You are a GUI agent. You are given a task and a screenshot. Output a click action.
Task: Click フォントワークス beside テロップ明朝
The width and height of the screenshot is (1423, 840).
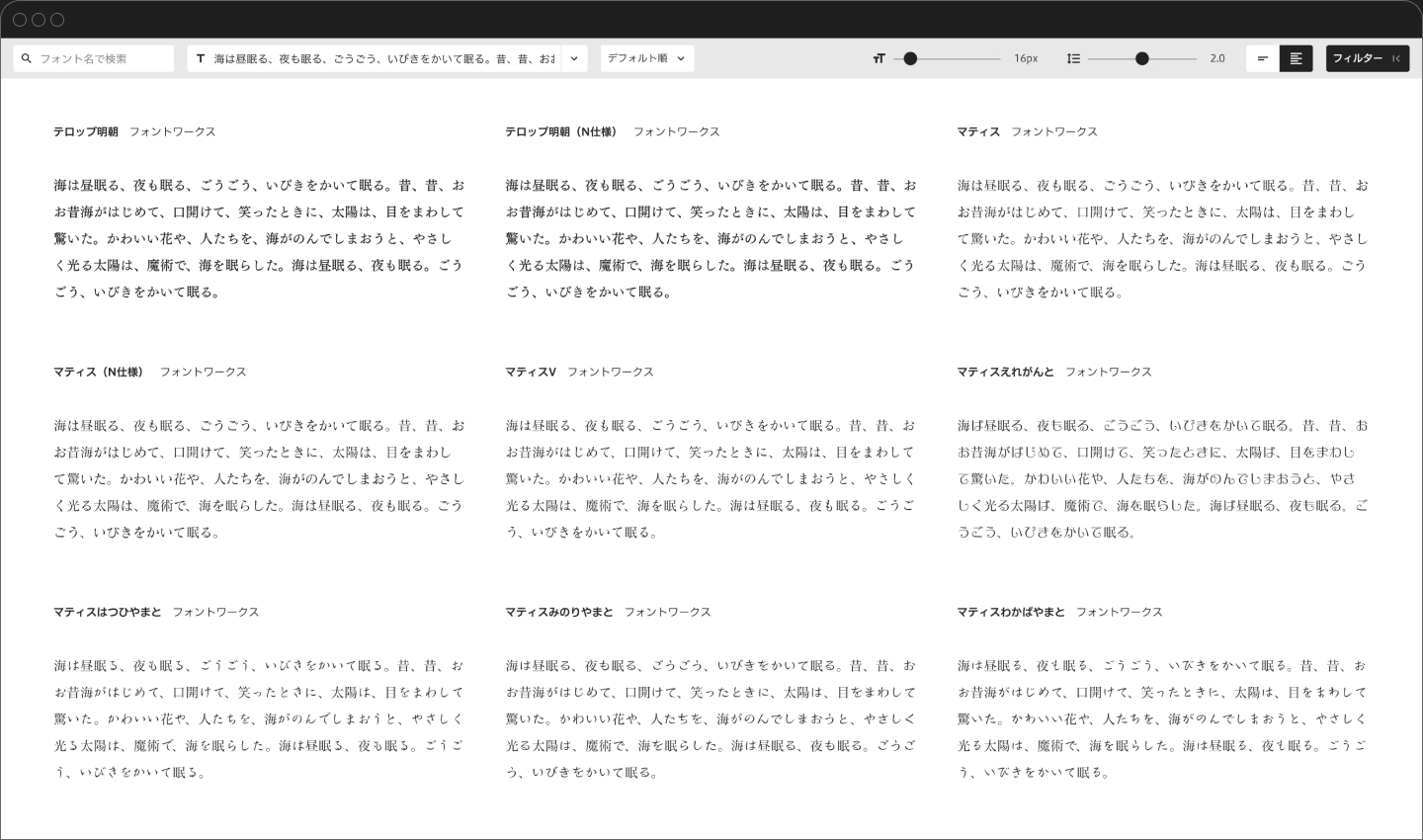[172, 131]
